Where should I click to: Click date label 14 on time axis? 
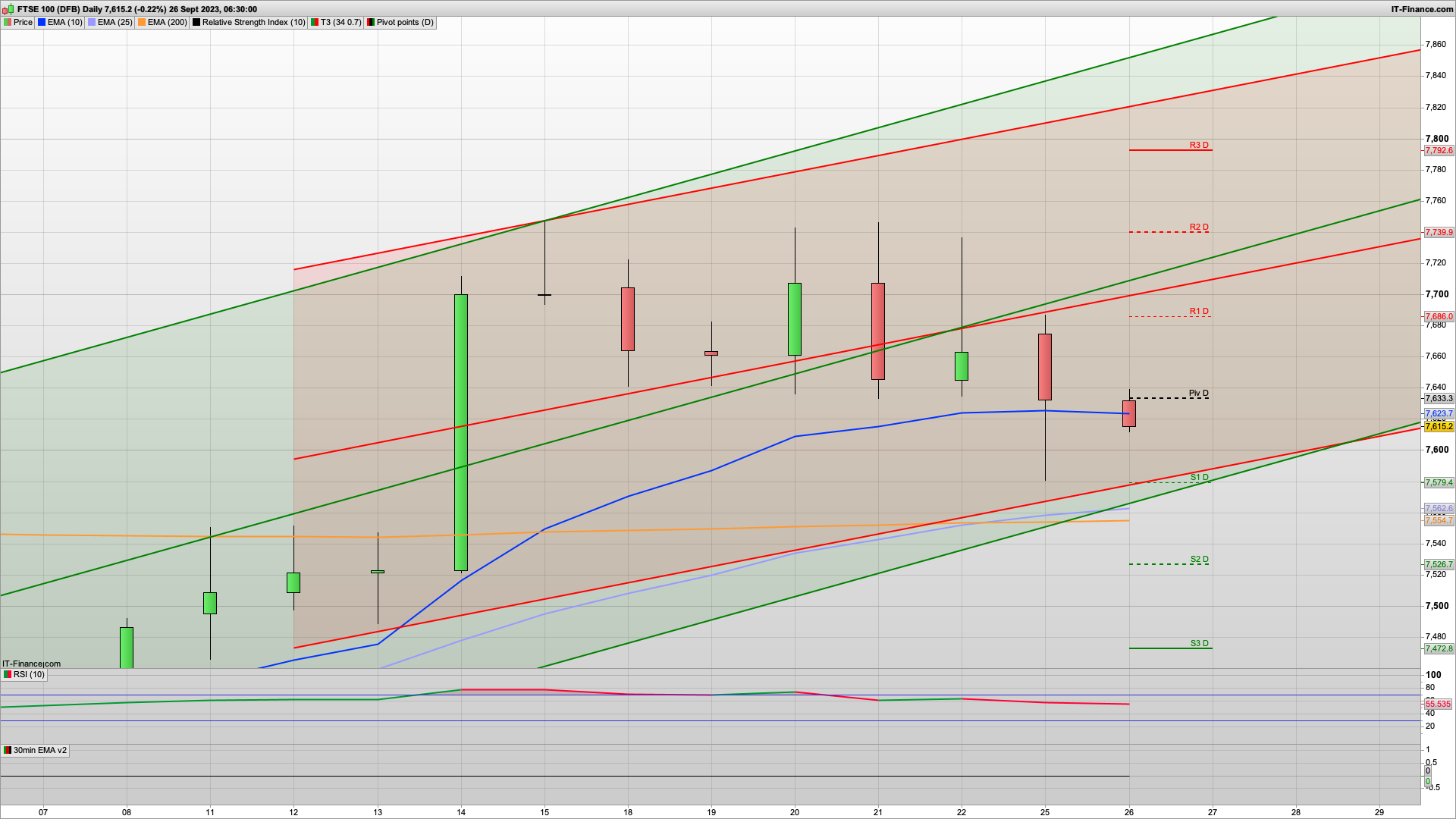tap(461, 811)
